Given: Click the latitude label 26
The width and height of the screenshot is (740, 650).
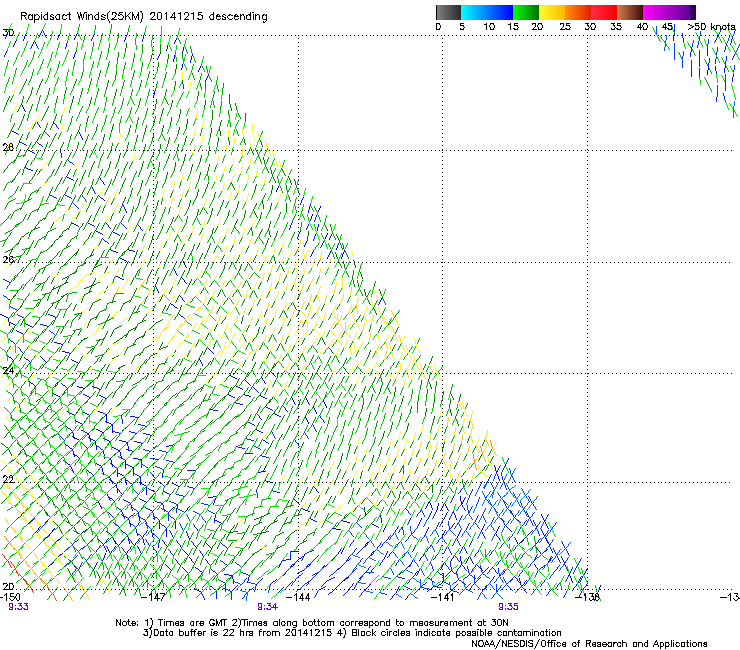Looking at the screenshot, I should click(8, 260).
